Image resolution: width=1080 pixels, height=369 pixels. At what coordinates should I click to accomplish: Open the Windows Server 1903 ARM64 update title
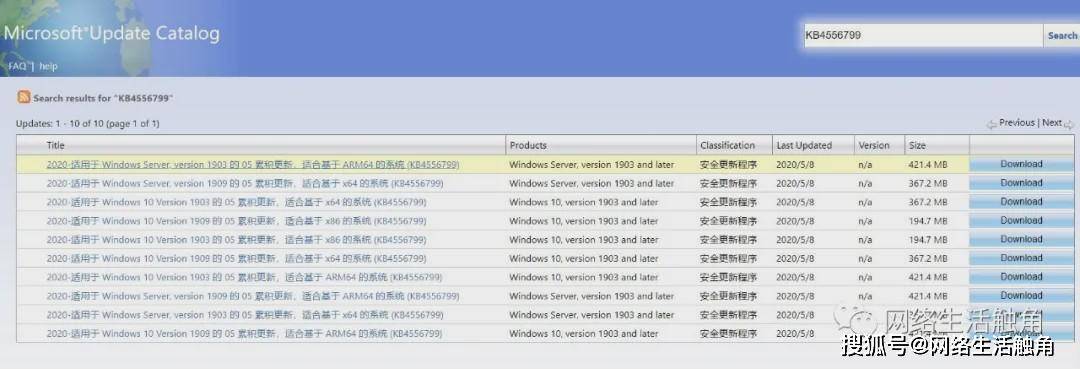[x=253, y=165]
